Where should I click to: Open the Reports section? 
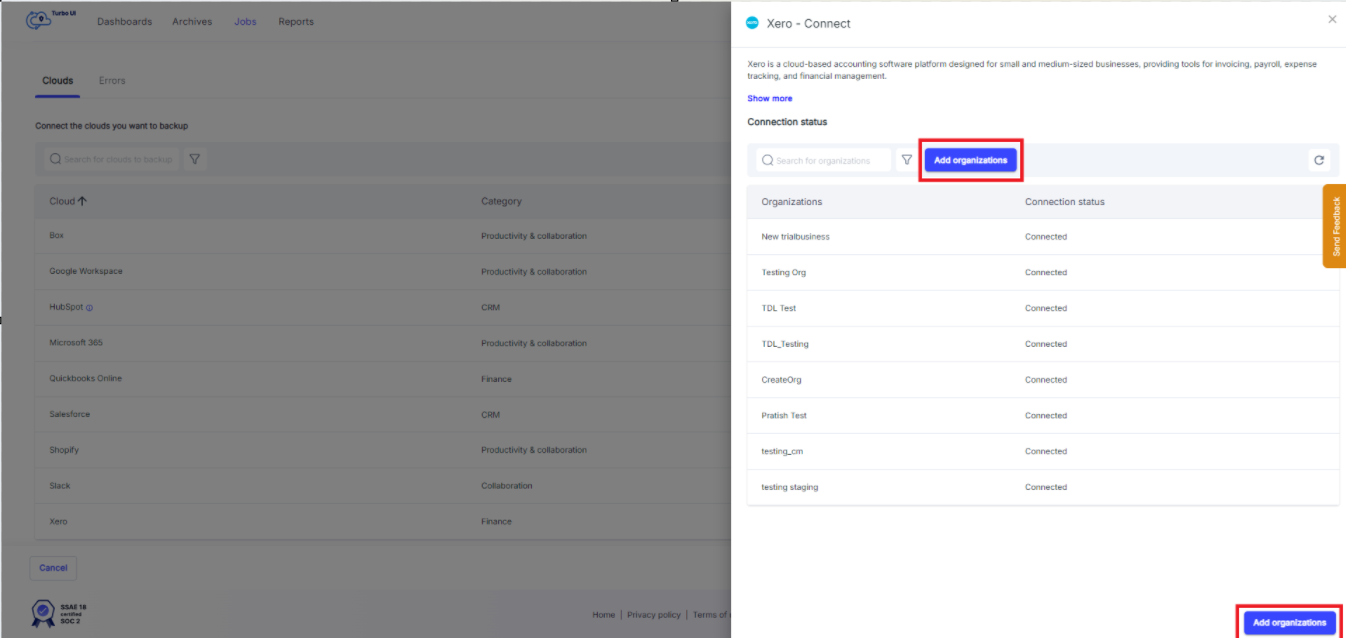pyautogui.click(x=296, y=21)
